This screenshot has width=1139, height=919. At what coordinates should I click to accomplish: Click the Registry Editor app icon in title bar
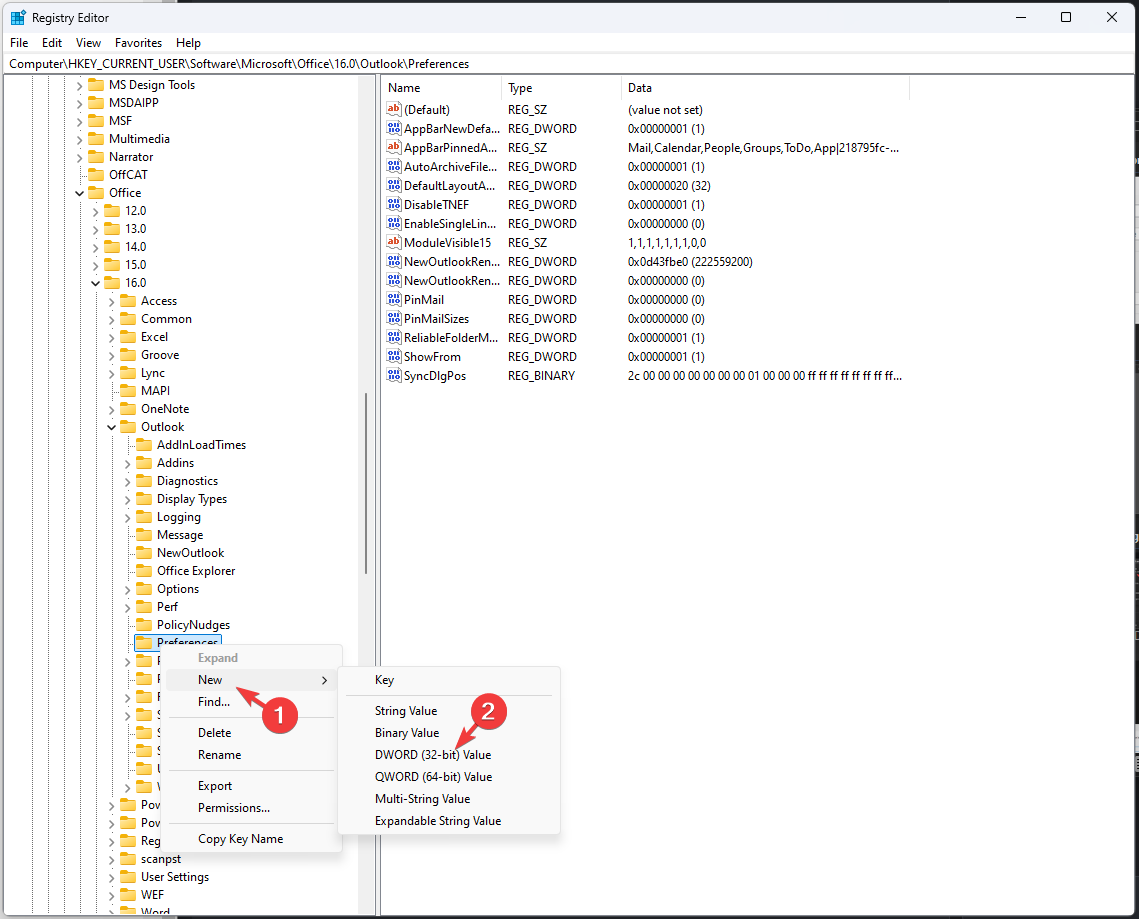(x=18, y=17)
